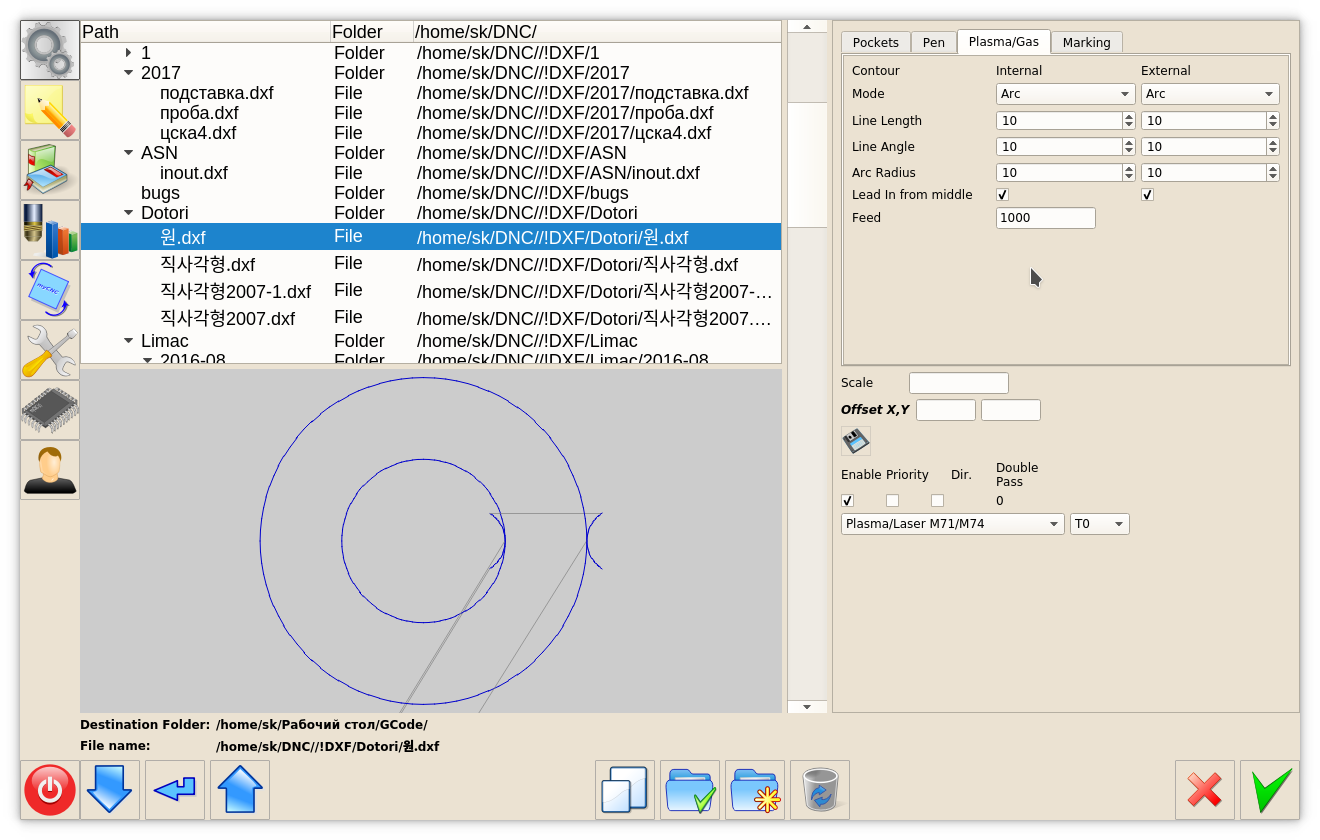Expand the folder named 1

coord(129,53)
